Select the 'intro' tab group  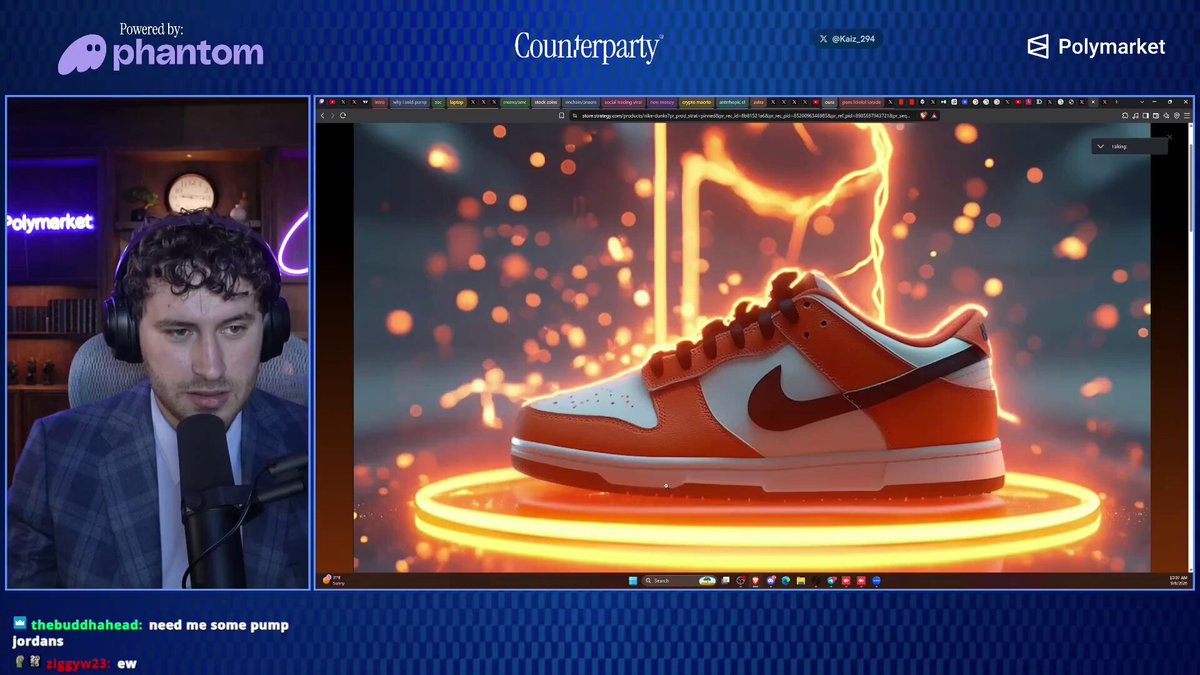(x=380, y=102)
